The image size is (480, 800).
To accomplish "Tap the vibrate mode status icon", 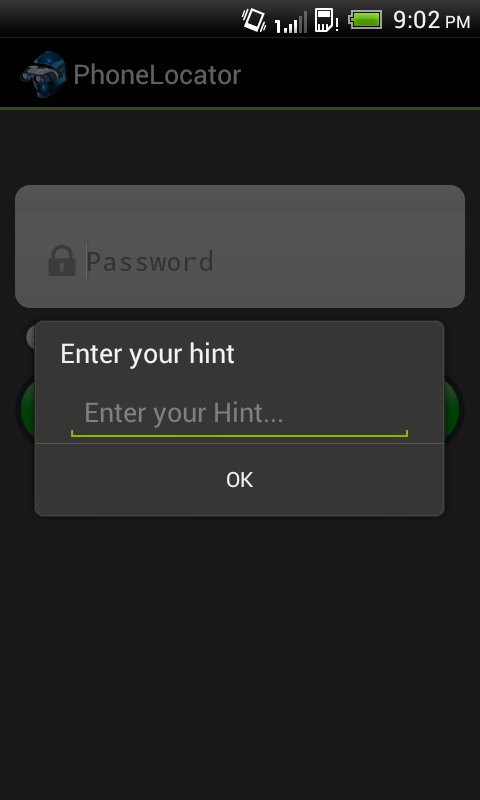I will (254, 20).
